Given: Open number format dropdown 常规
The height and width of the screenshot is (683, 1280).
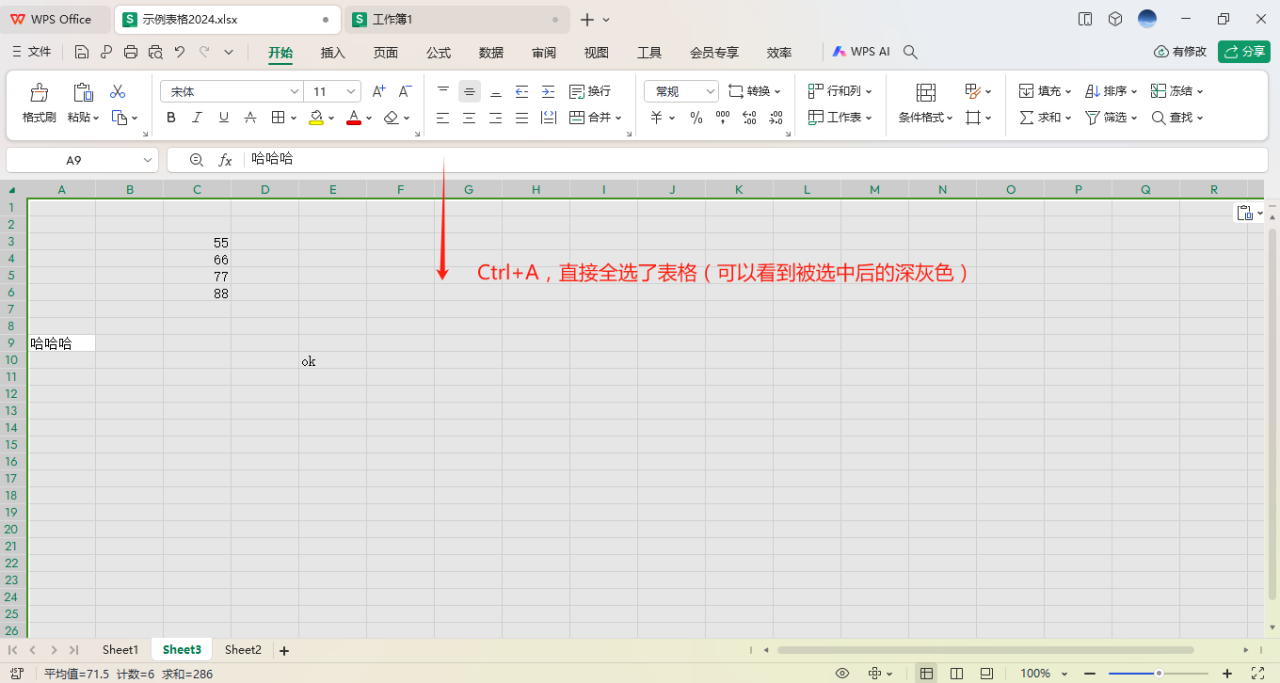Looking at the screenshot, I should [681, 91].
